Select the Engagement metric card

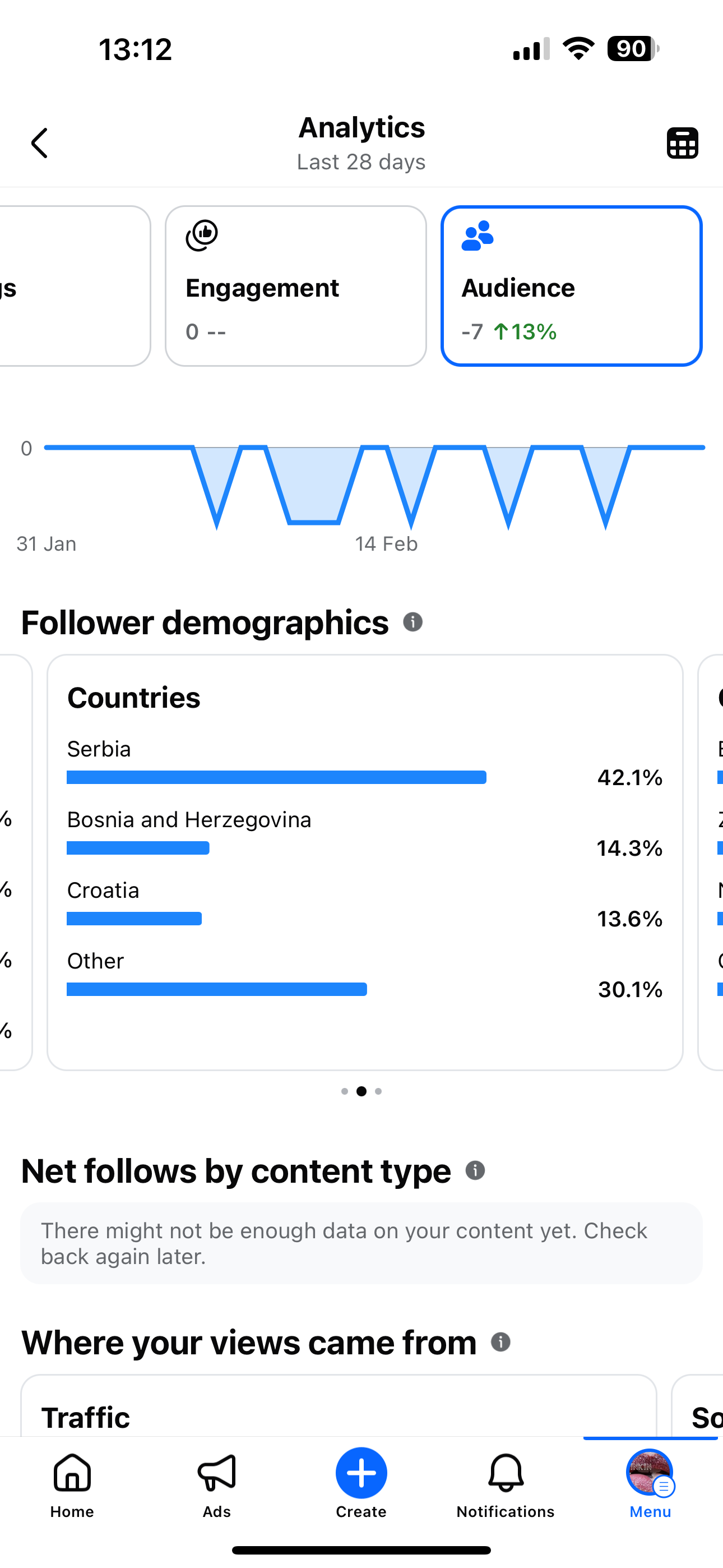pyautogui.click(x=296, y=286)
